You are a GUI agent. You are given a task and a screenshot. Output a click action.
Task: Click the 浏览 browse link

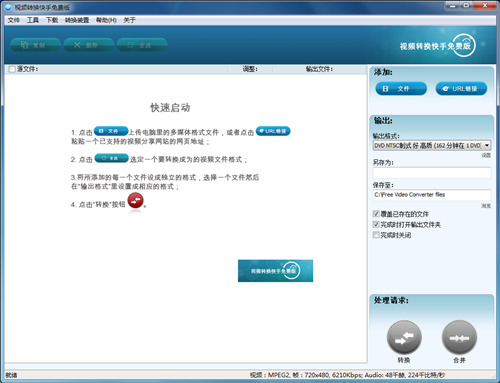[486, 206]
